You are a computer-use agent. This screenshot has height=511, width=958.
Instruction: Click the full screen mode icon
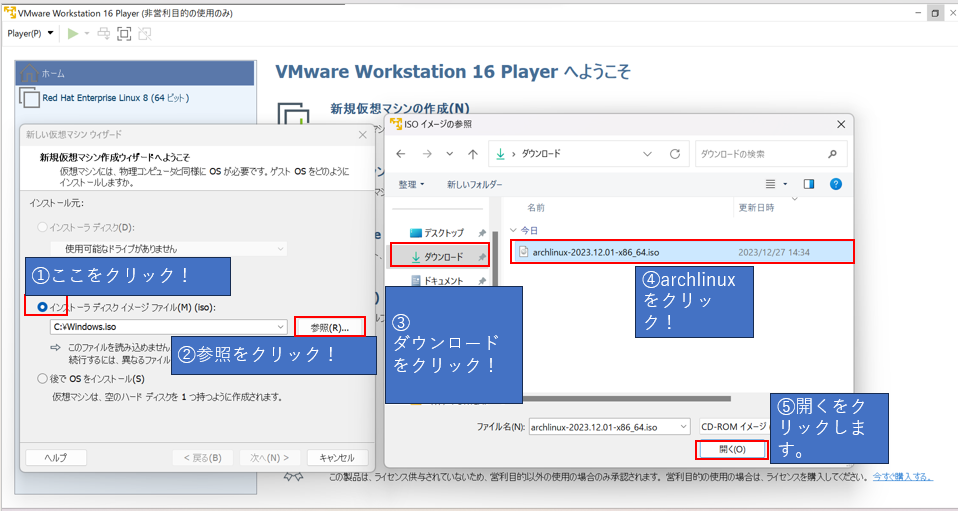124,34
